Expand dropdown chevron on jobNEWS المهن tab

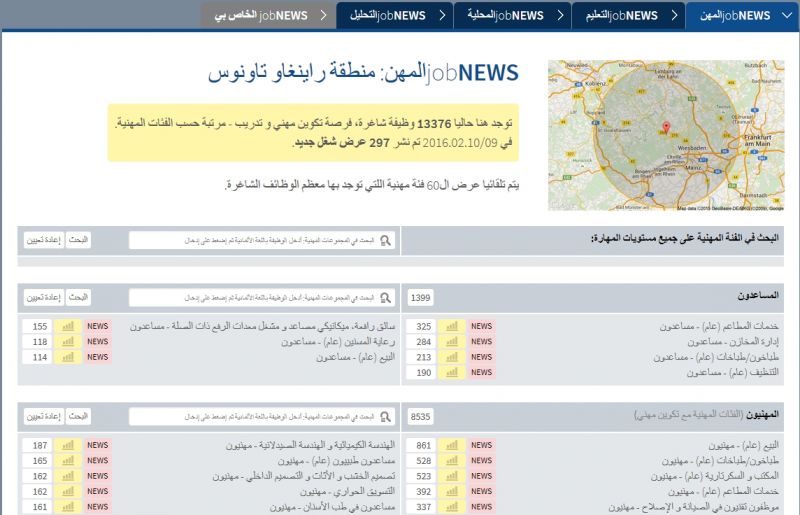pos(787,15)
